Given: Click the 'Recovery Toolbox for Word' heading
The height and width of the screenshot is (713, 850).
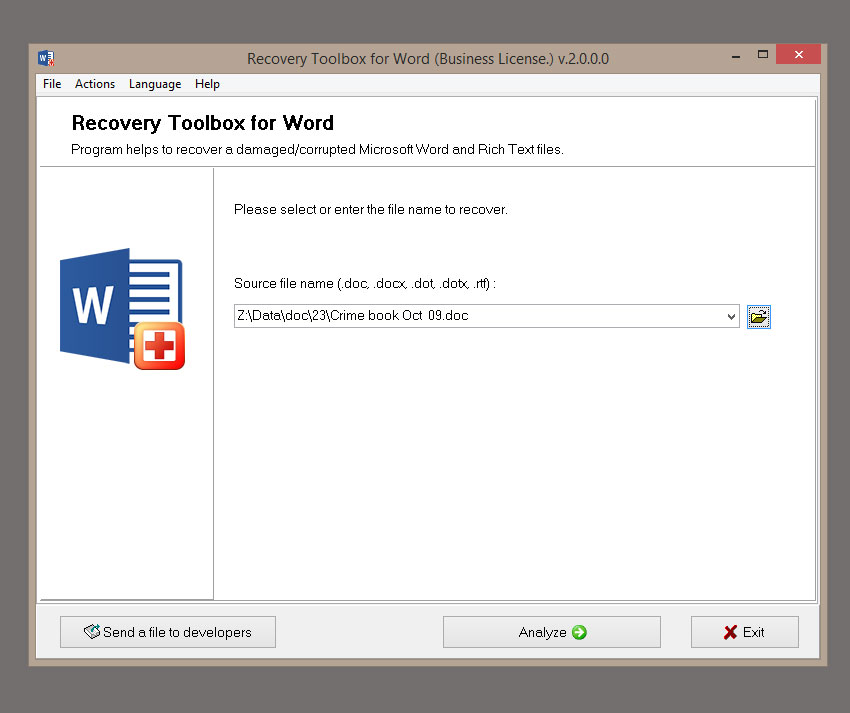Looking at the screenshot, I should 203,123.
